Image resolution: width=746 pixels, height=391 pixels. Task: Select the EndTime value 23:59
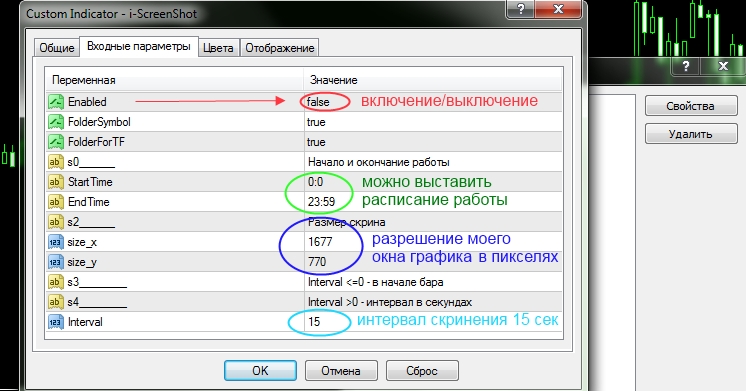(x=322, y=202)
